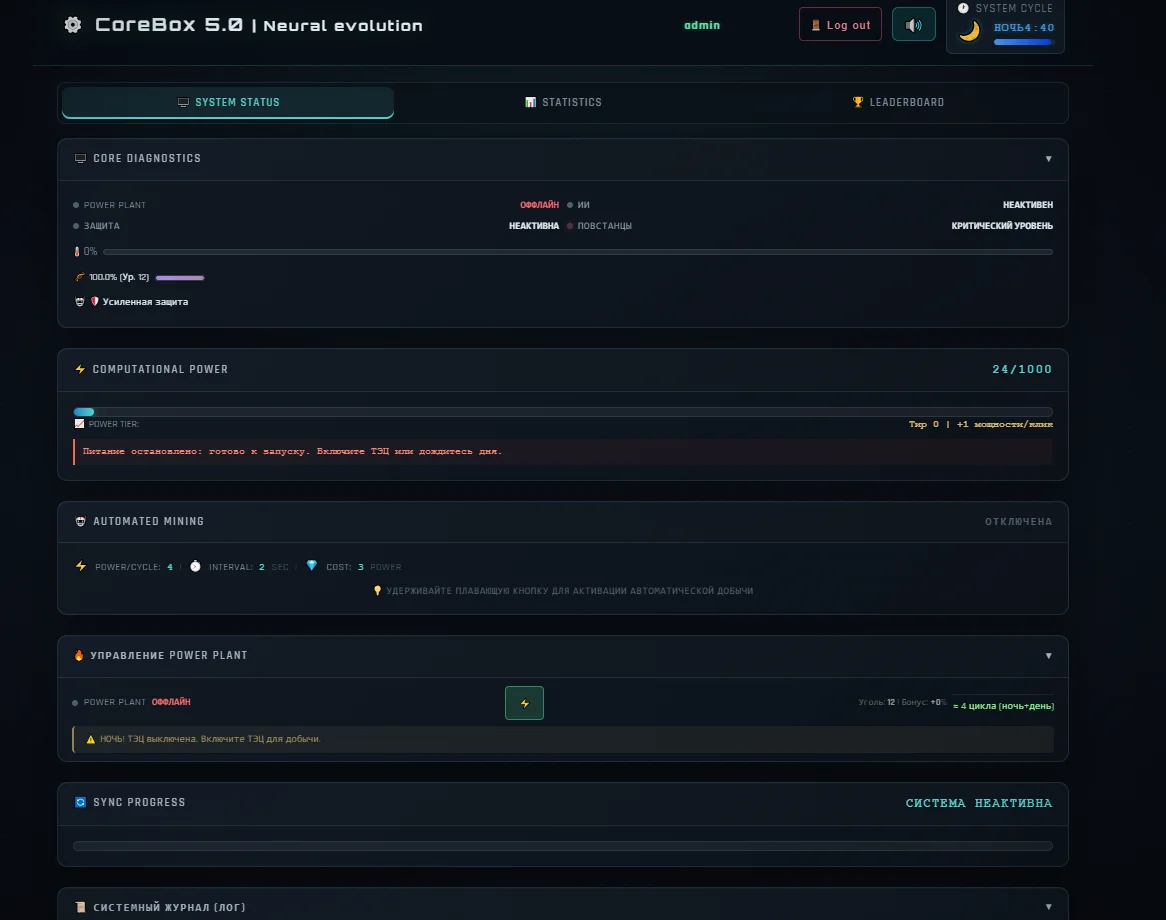Click the СИСТЕМА НЕАКТИВНА status text
Screen dimensions: 1166x920
(x=979, y=803)
